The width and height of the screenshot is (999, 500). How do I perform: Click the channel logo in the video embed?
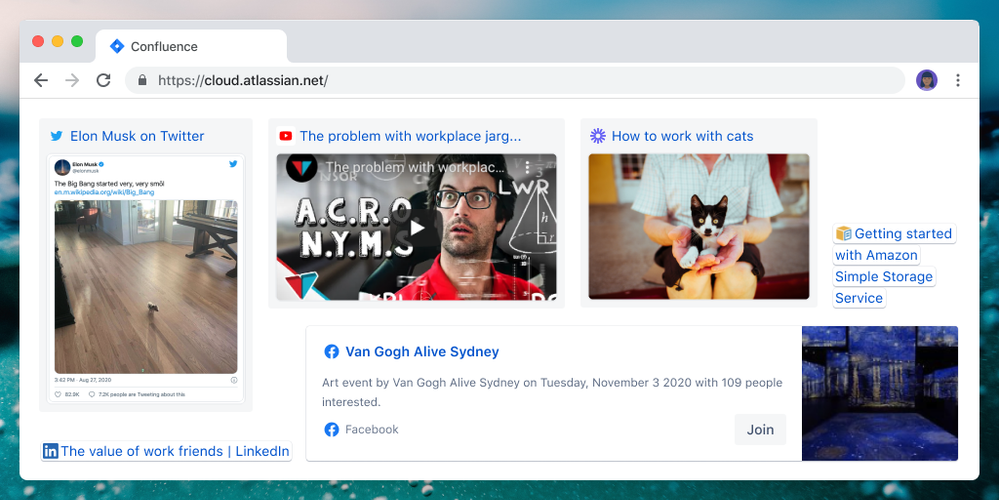301,168
